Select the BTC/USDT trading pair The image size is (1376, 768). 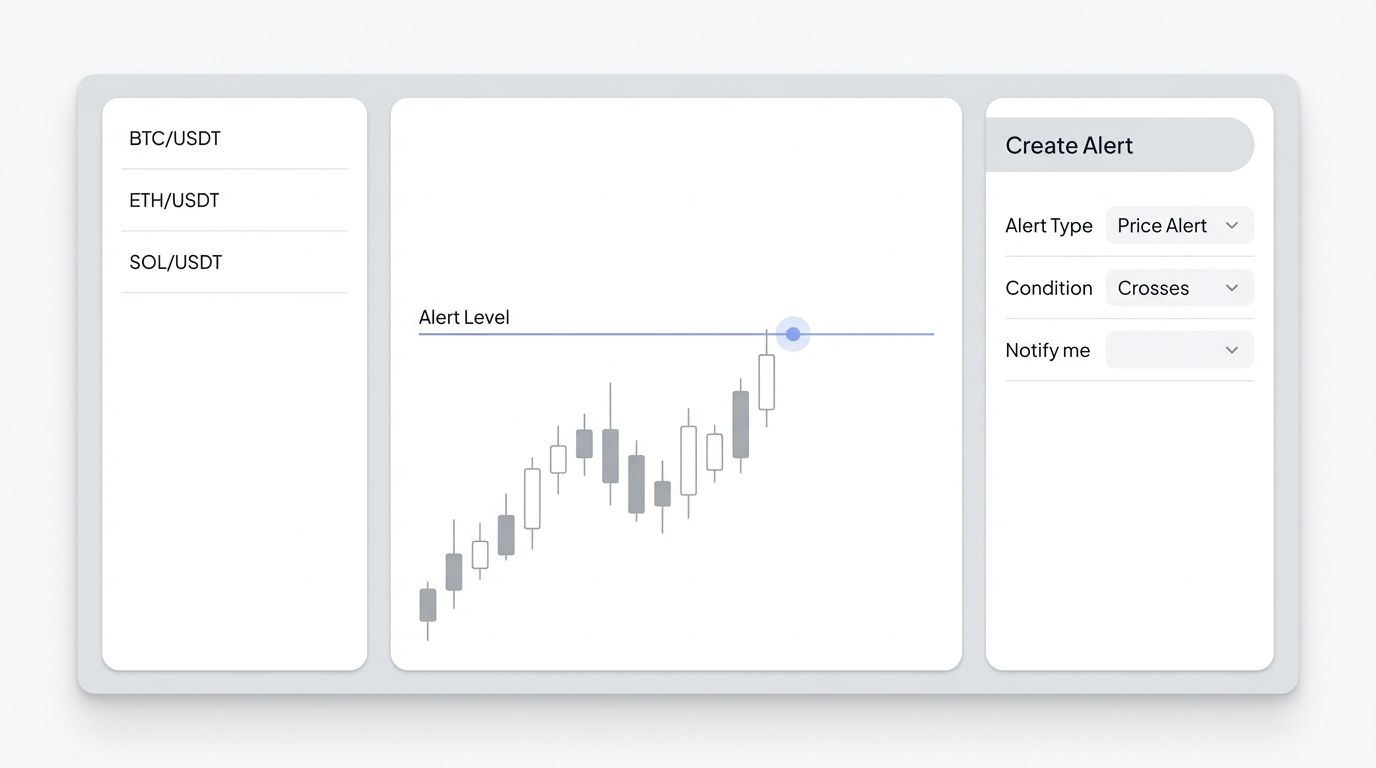coord(174,138)
